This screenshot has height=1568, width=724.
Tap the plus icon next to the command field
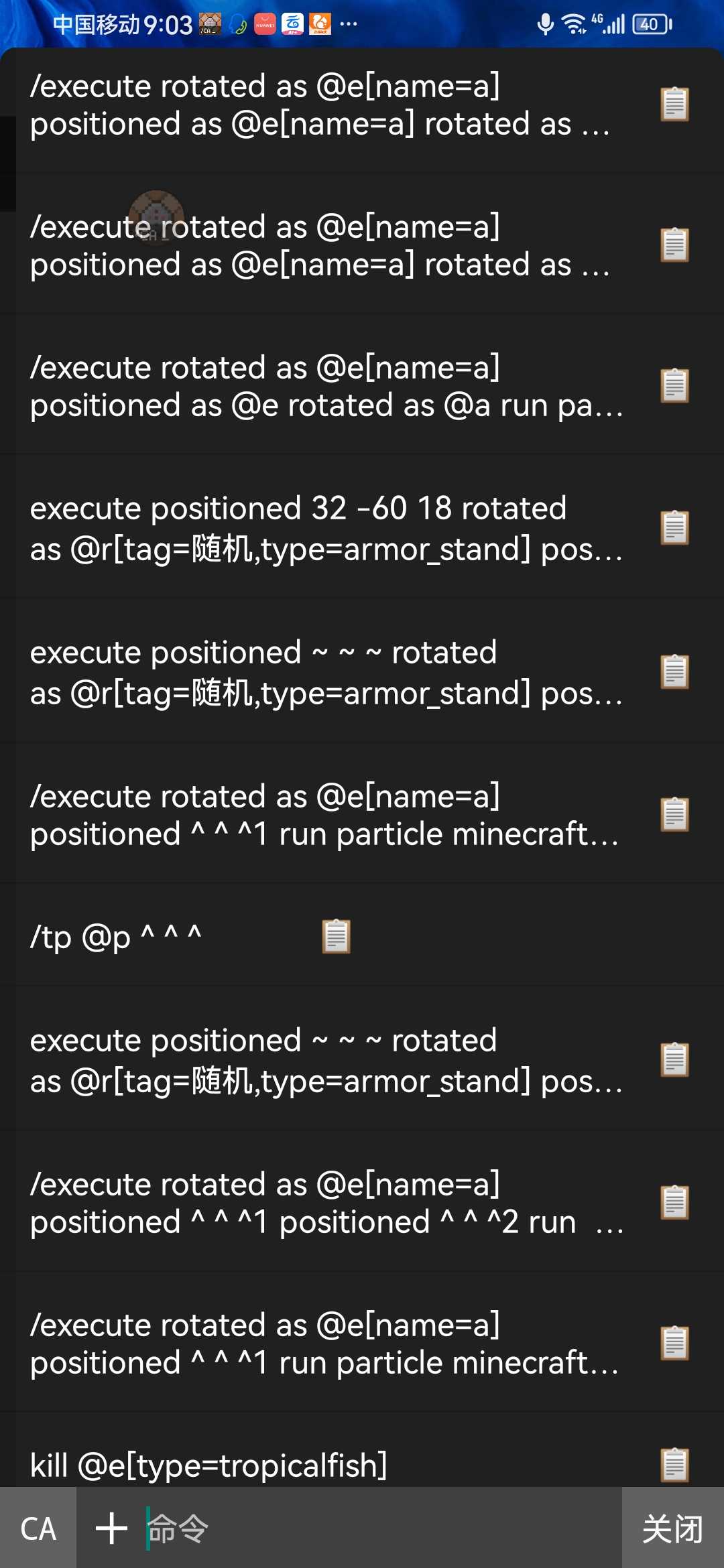111,1528
